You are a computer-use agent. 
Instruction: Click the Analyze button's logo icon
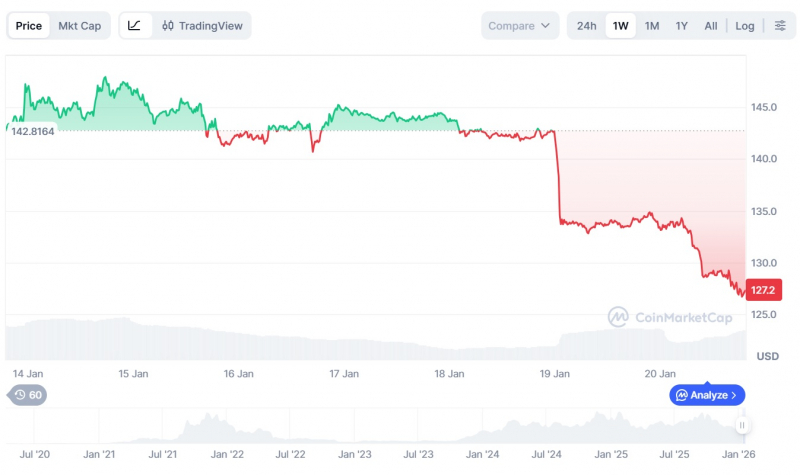point(682,395)
